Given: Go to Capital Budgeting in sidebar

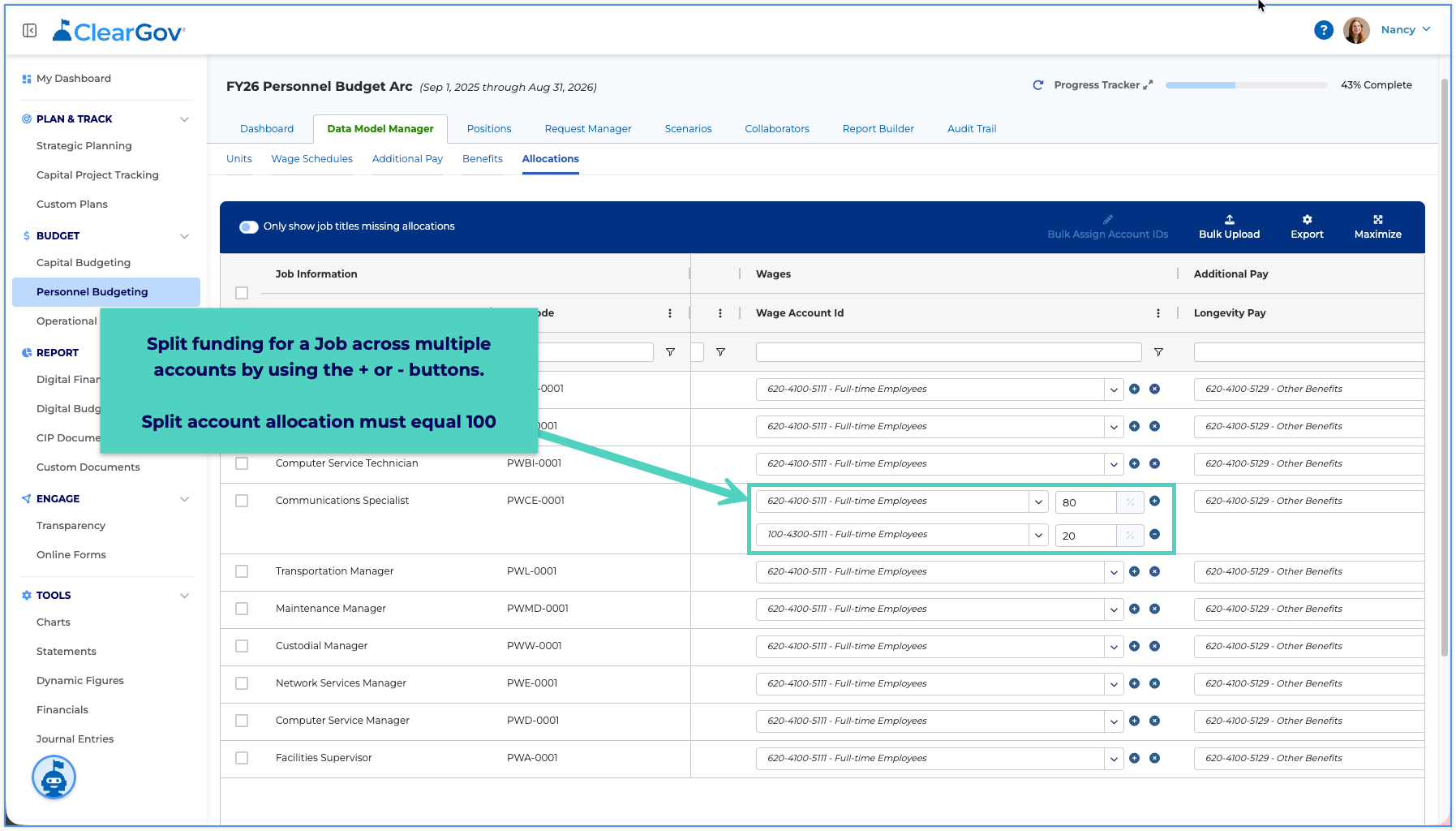Looking at the screenshot, I should (x=84, y=263).
